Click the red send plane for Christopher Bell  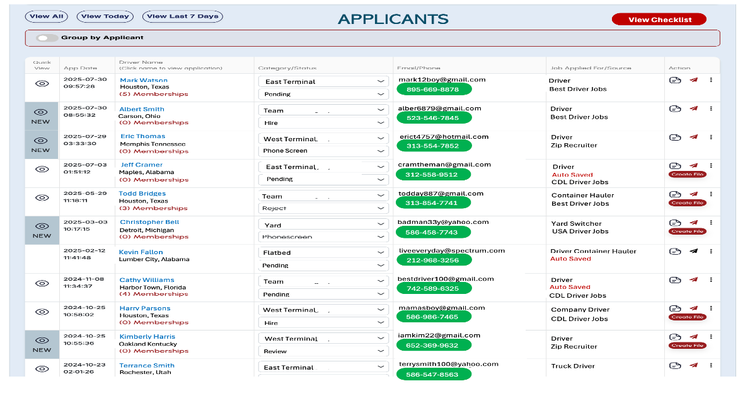694,222
